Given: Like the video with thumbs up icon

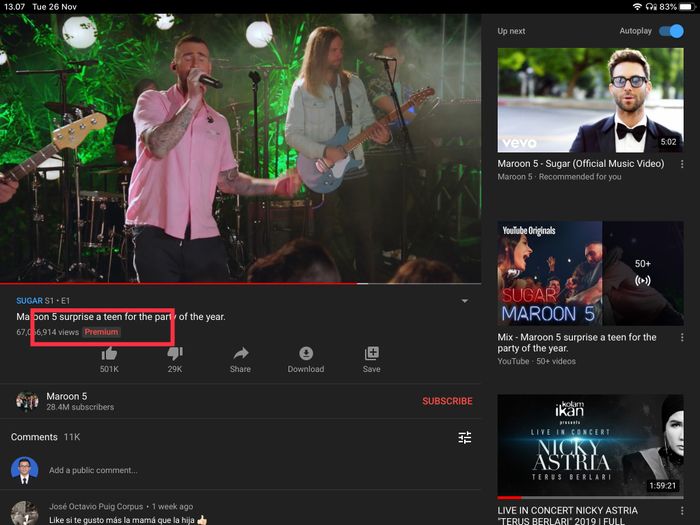Looking at the screenshot, I should tap(109, 354).
